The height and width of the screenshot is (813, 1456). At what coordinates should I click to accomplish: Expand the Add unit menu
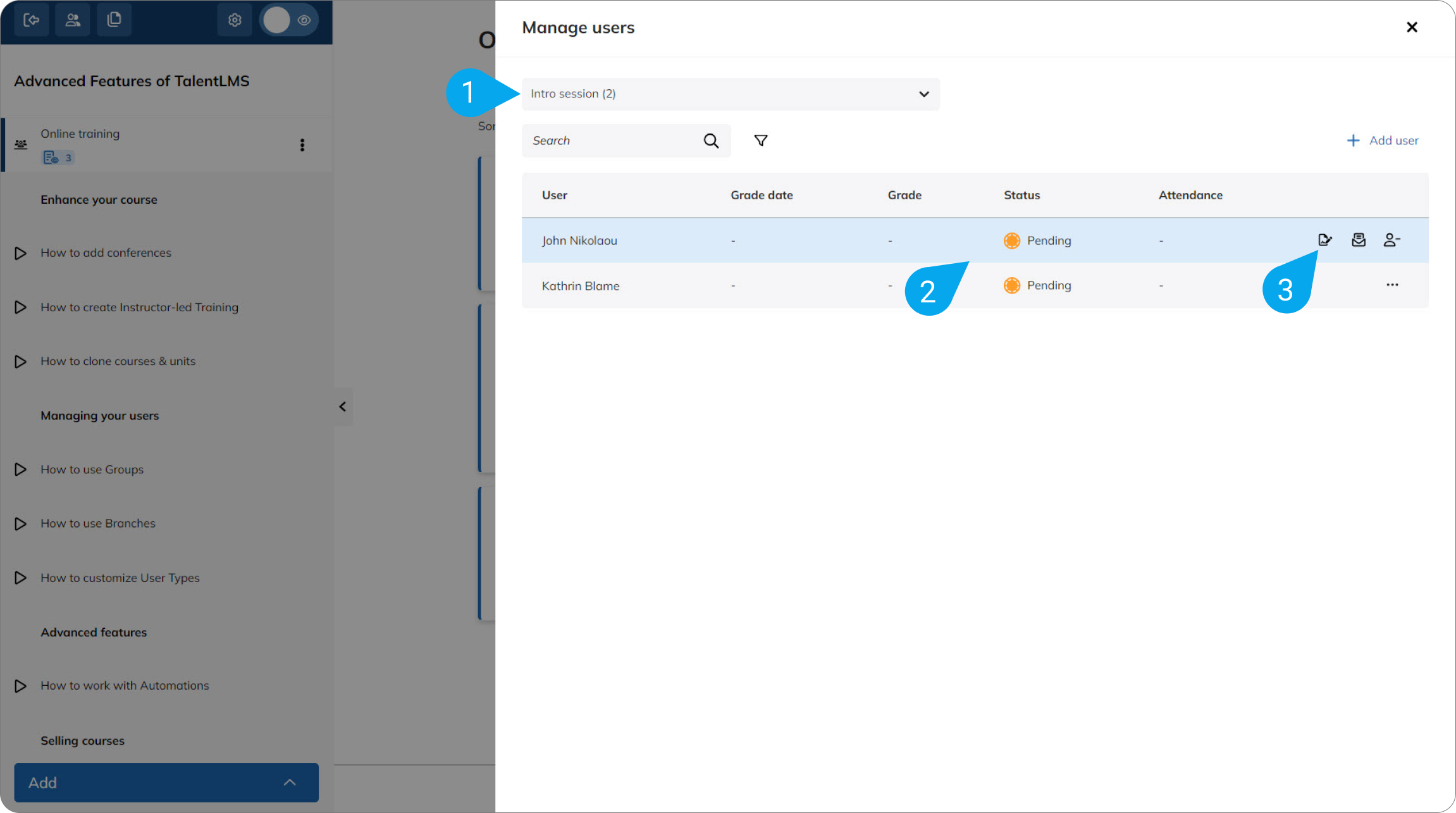166,783
